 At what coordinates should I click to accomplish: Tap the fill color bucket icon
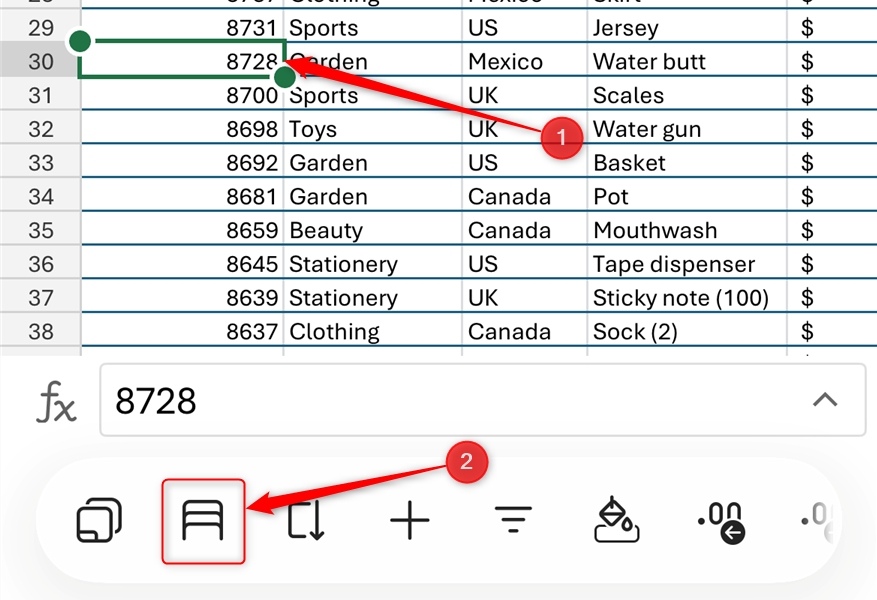(x=616, y=519)
